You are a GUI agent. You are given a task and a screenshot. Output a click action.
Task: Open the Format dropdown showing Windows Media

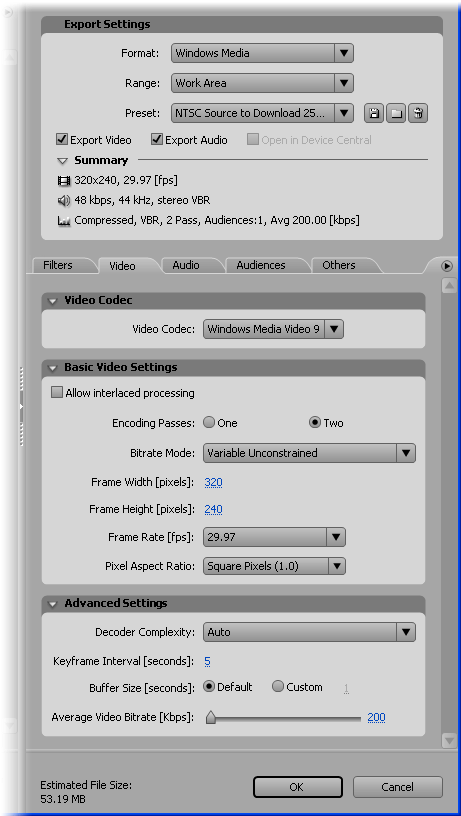262,53
